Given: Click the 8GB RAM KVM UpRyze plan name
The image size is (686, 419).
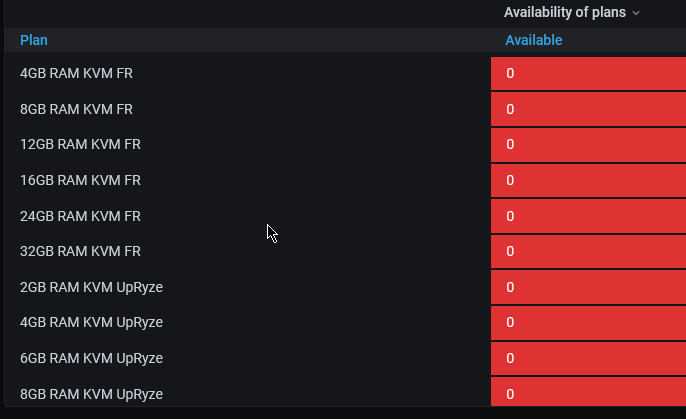Looking at the screenshot, I should pyautogui.click(x=91, y=394).
